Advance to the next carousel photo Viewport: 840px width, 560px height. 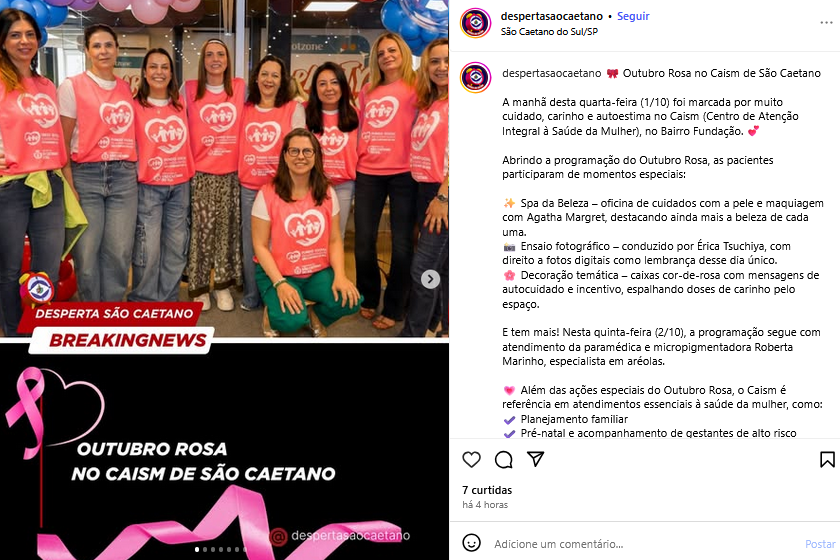click(430, 279)
